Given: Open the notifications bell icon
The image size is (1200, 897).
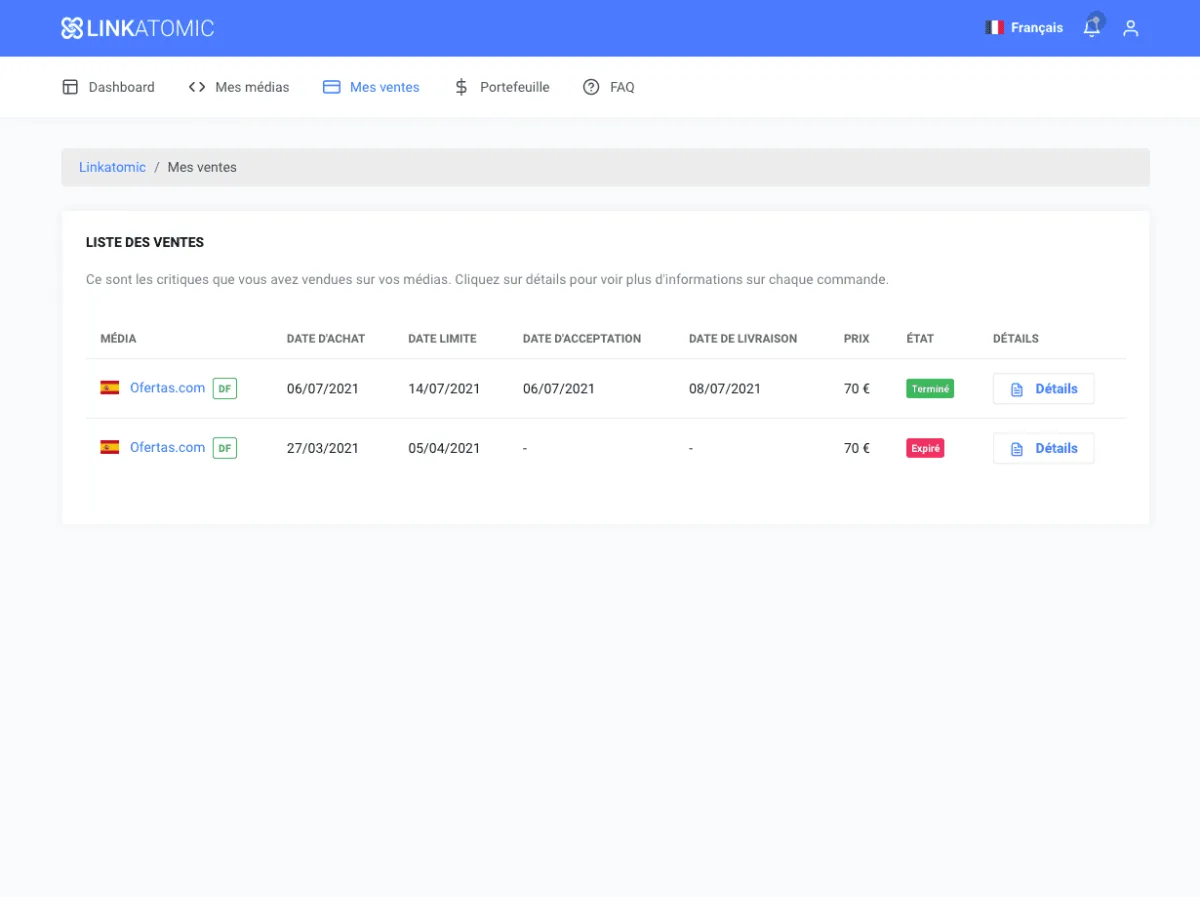Looking at the screenshot, I should pyautogui.click(x=1092, y=28).
